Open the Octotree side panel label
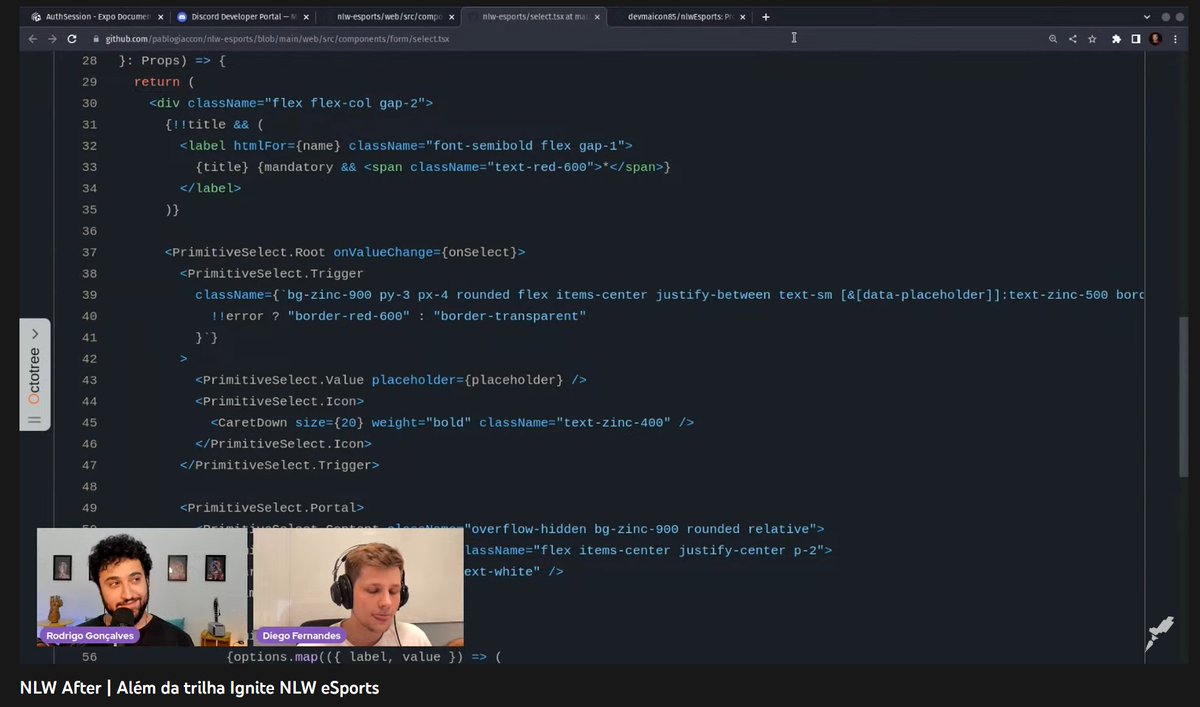Screen dimensions: 1200x707 [x=35, y=376]
